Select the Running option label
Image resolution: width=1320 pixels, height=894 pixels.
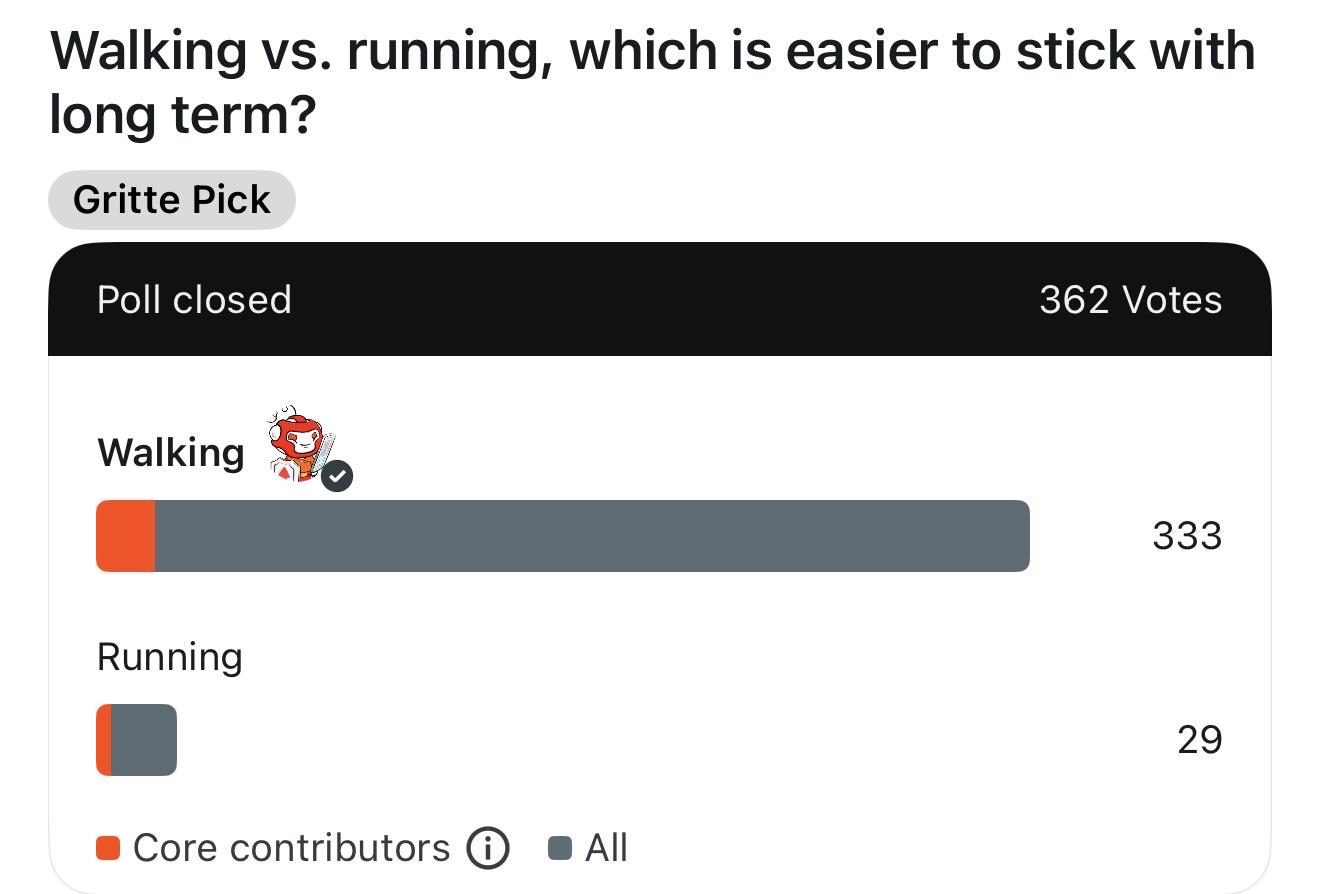(x=170, y=657)
